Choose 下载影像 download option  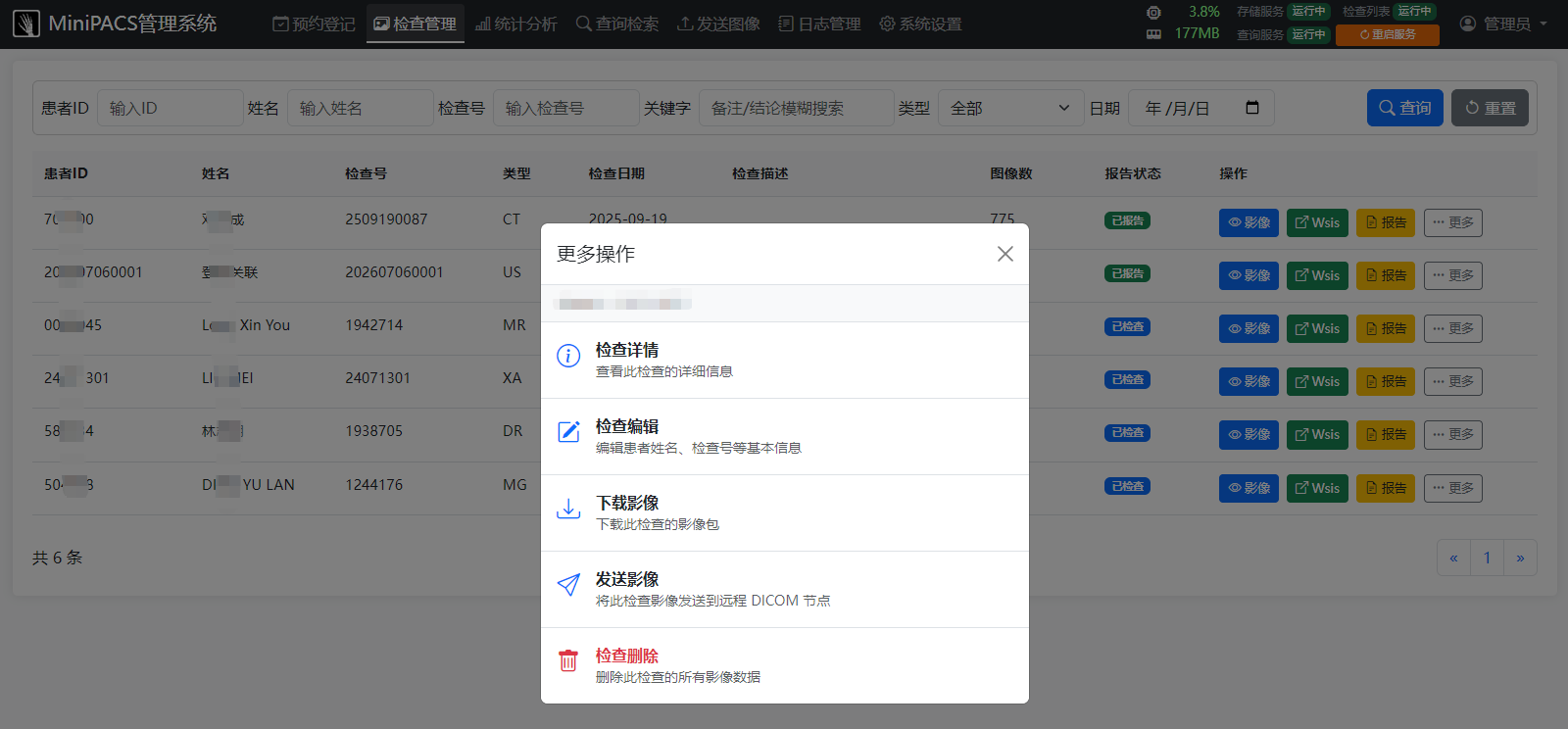784,512
